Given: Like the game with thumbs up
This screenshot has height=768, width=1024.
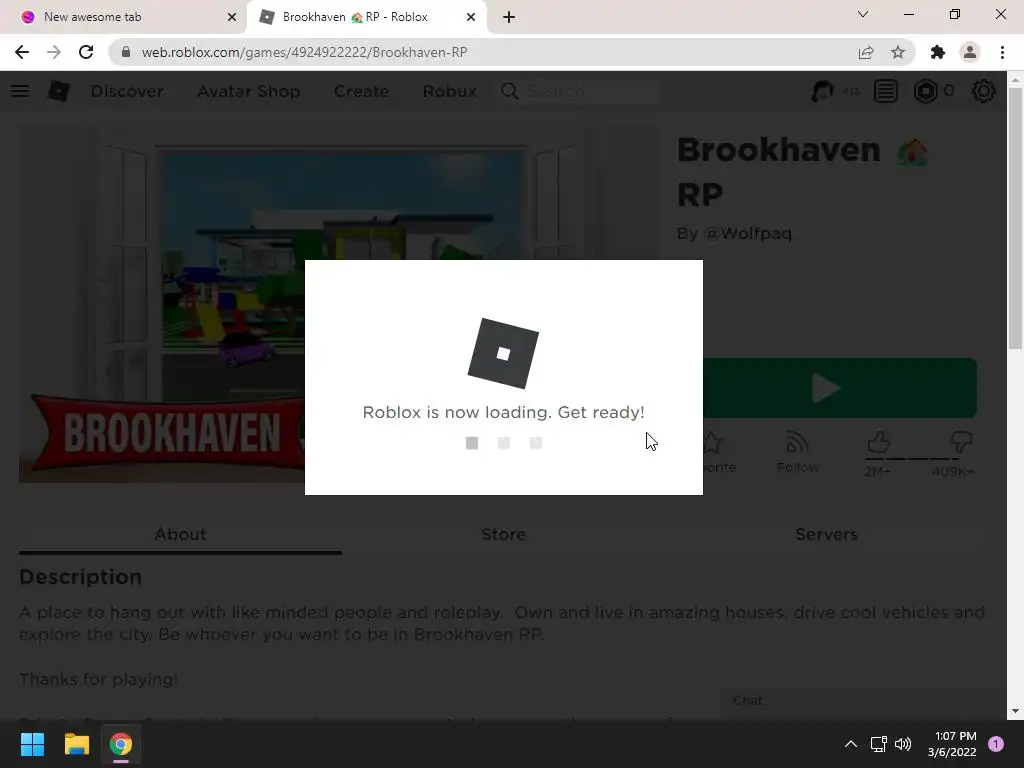Looking at the screenshot, I should pos(878,442).
